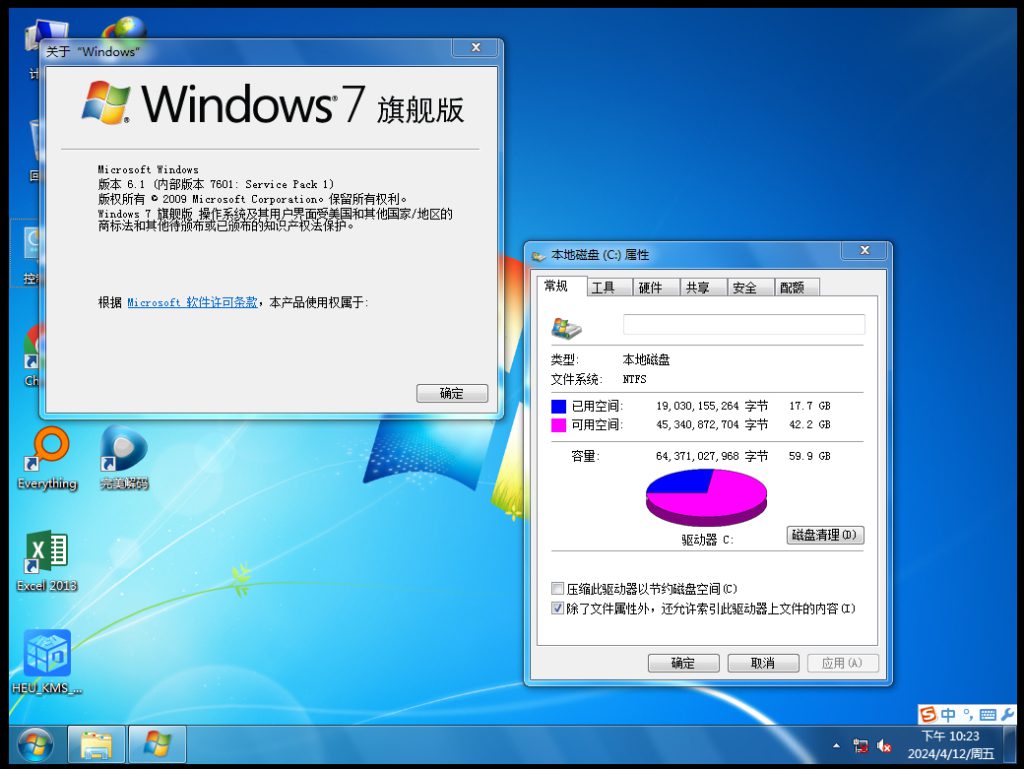Toggle Sogou 中 Chinese/English input mode
Viewport: 1024px width, 769px height.
[x=947, y=715]
